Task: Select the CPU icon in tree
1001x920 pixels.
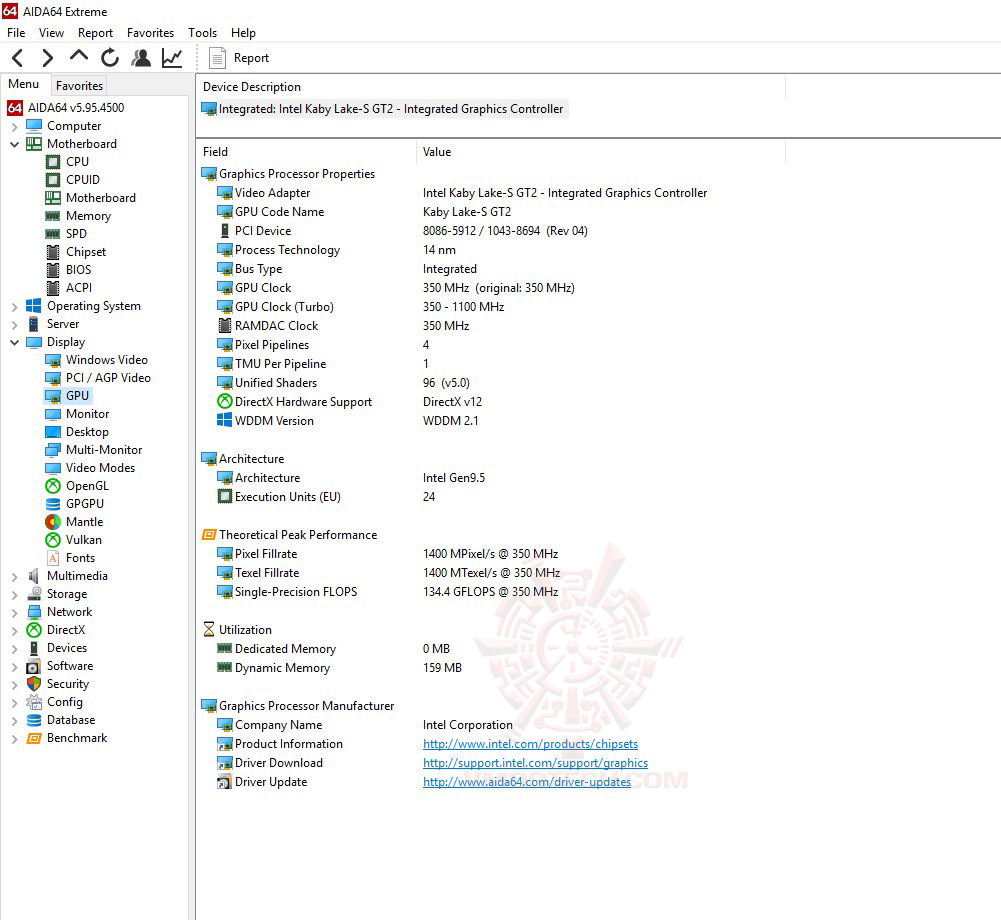Action: 53,162
